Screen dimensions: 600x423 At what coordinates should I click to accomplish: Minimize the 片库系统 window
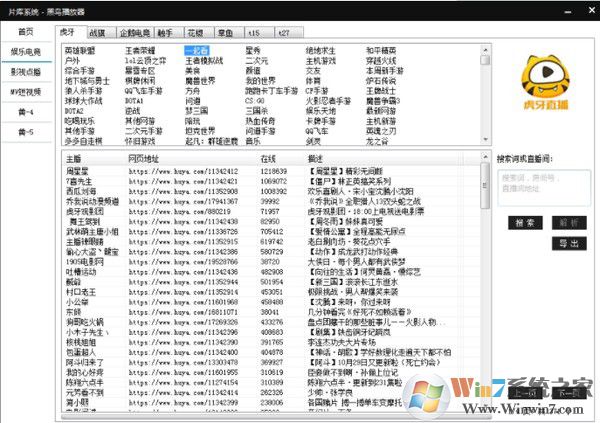(x=568, y=11)
